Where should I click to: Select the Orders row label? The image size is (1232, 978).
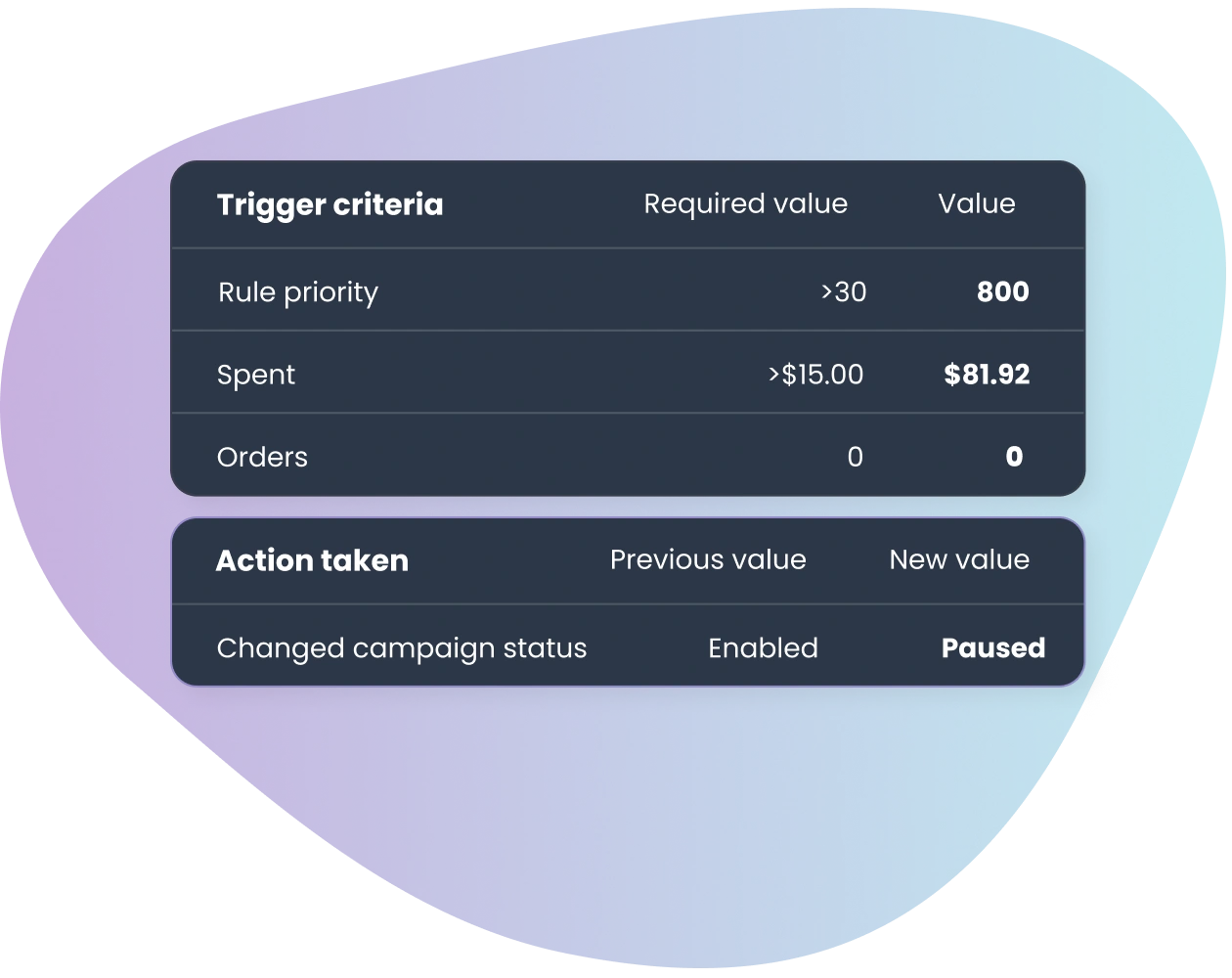click(x=262, y=457)
